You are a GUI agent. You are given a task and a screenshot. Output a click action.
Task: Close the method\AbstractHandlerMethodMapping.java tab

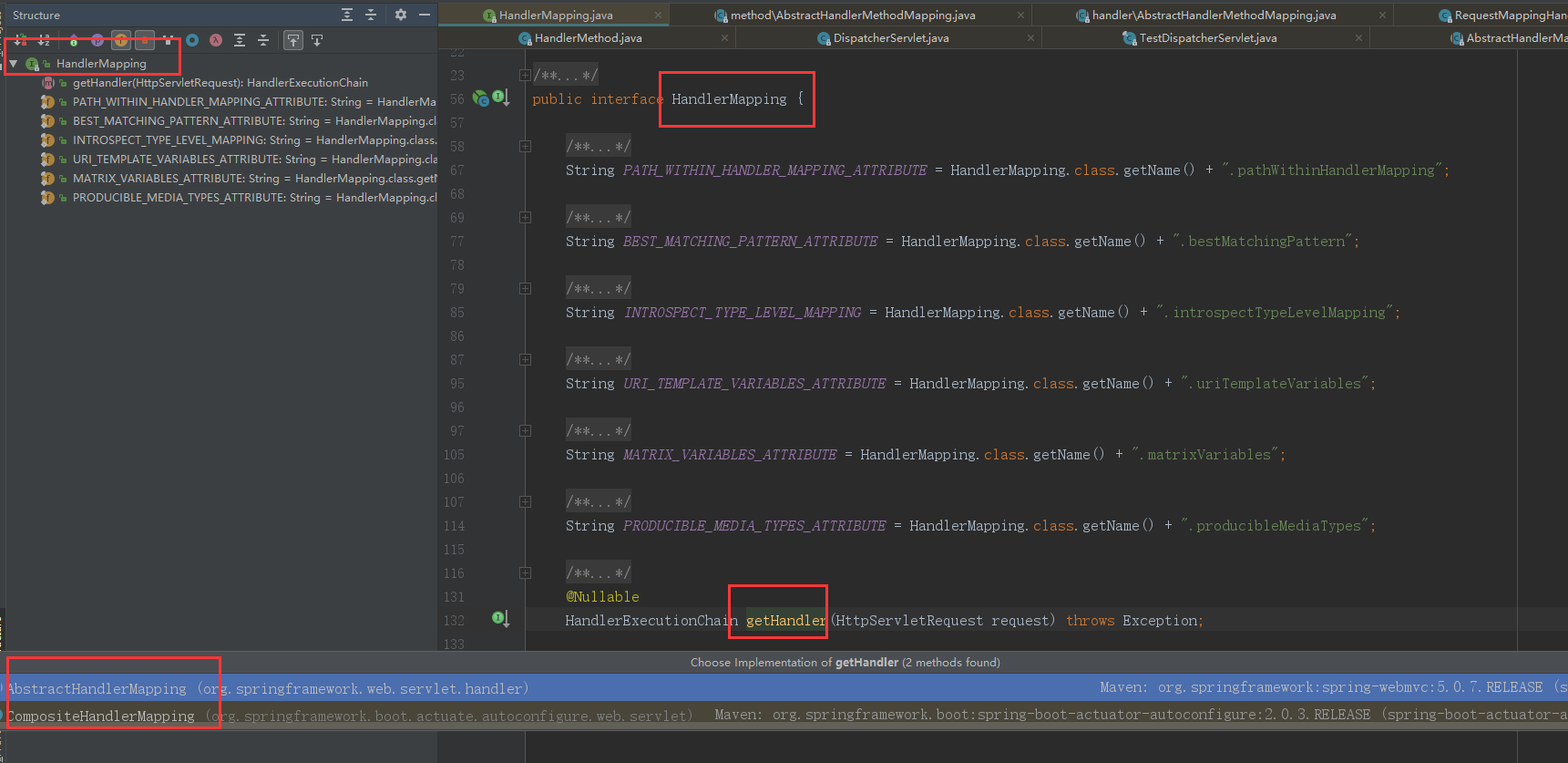pos(1020,15)
